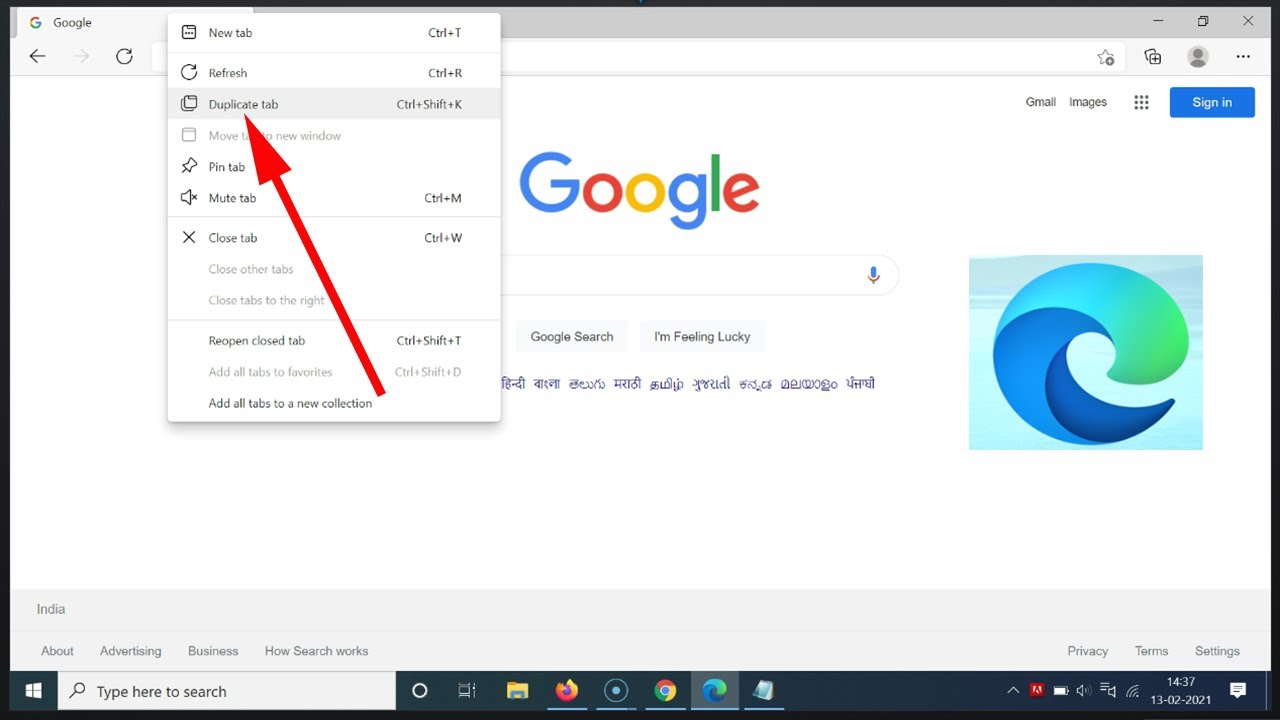This screenshot has width=1280, height=720.
Task: Click Close tabs to the right entry
Action: pyautogui.click(x=334, y=300)
